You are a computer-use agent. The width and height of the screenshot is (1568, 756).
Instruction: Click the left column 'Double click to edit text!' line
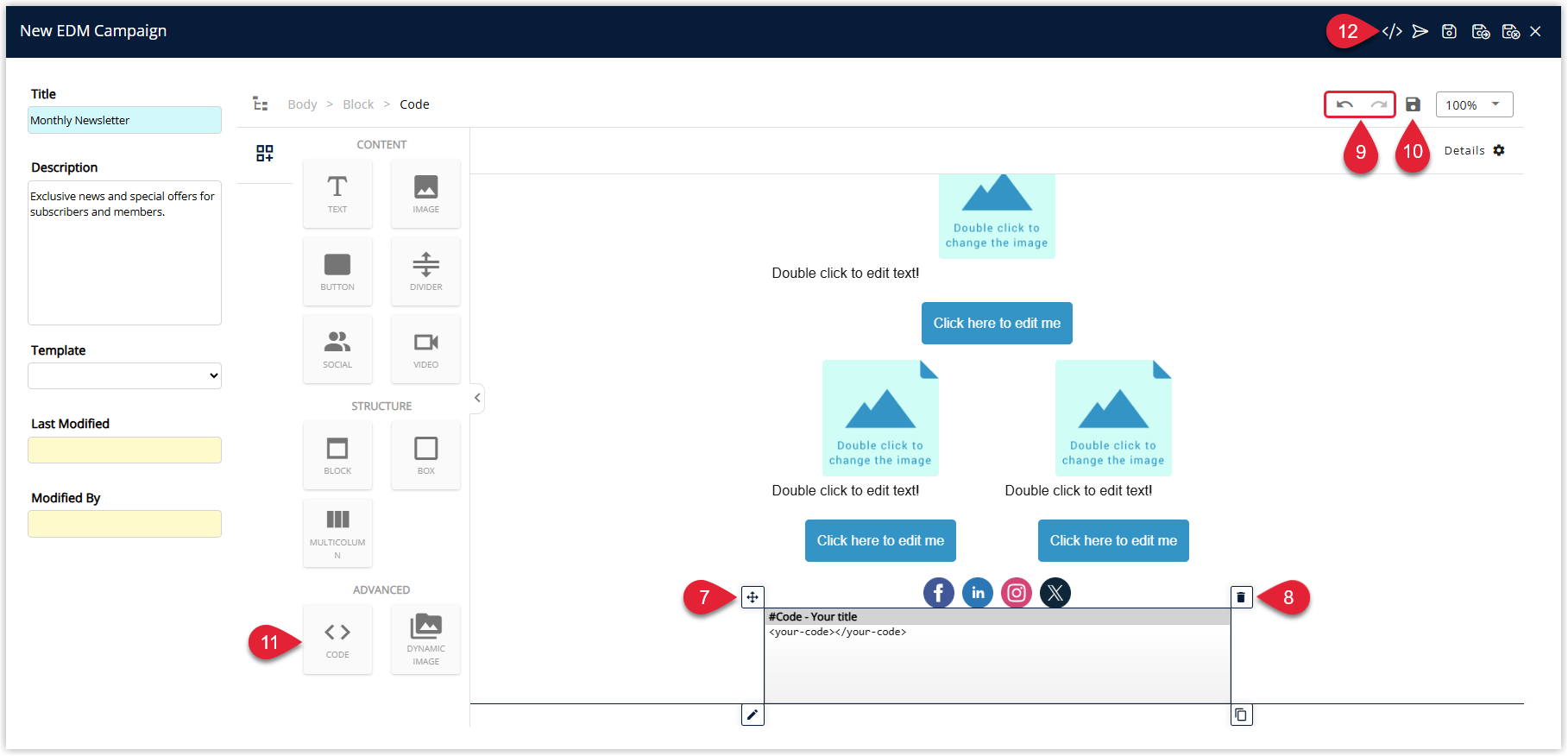point(846,490)
